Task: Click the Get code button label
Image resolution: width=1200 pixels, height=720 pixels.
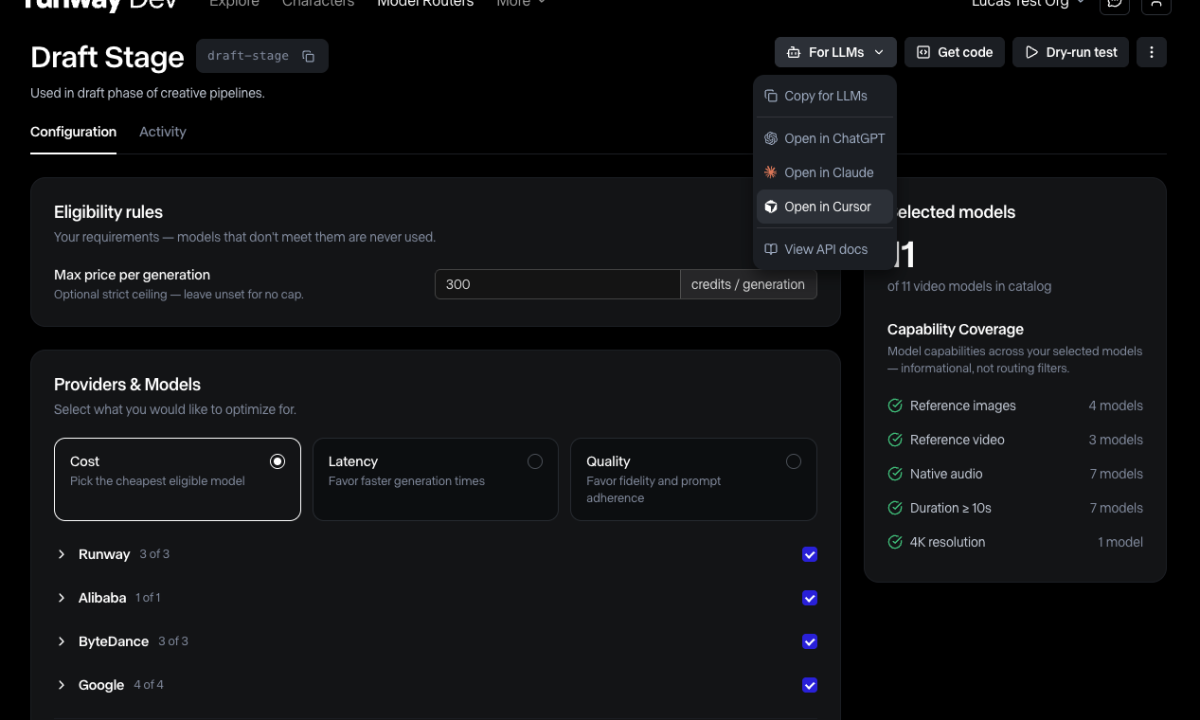Action: coord(965,52)
